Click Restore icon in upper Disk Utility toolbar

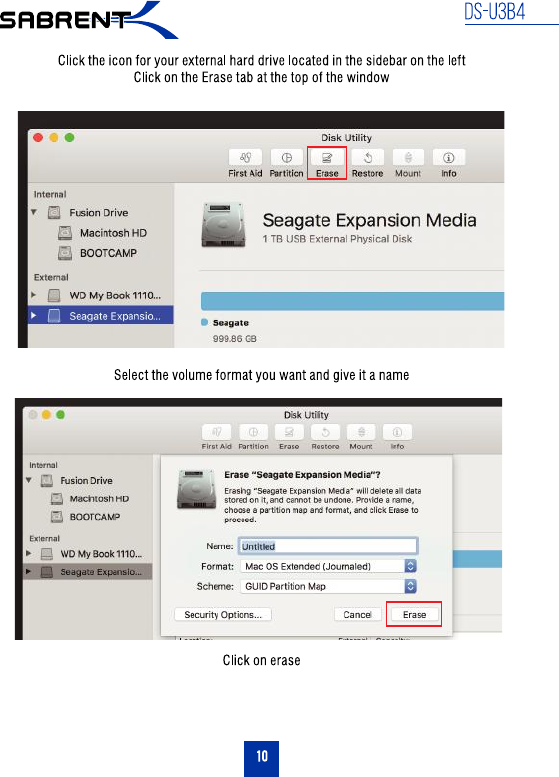(x=368, y=158)
